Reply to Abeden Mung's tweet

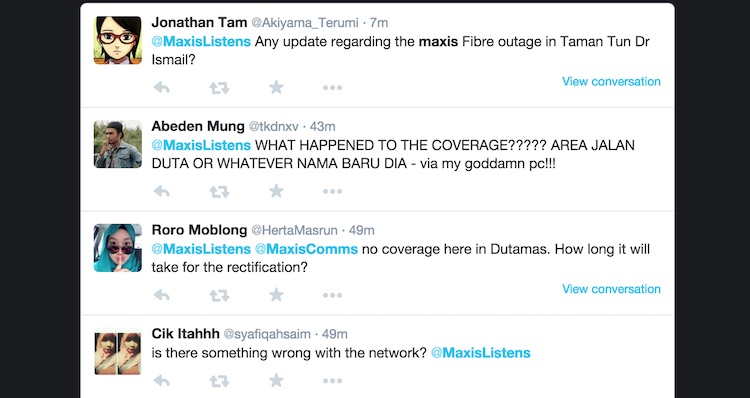[162, 191]
